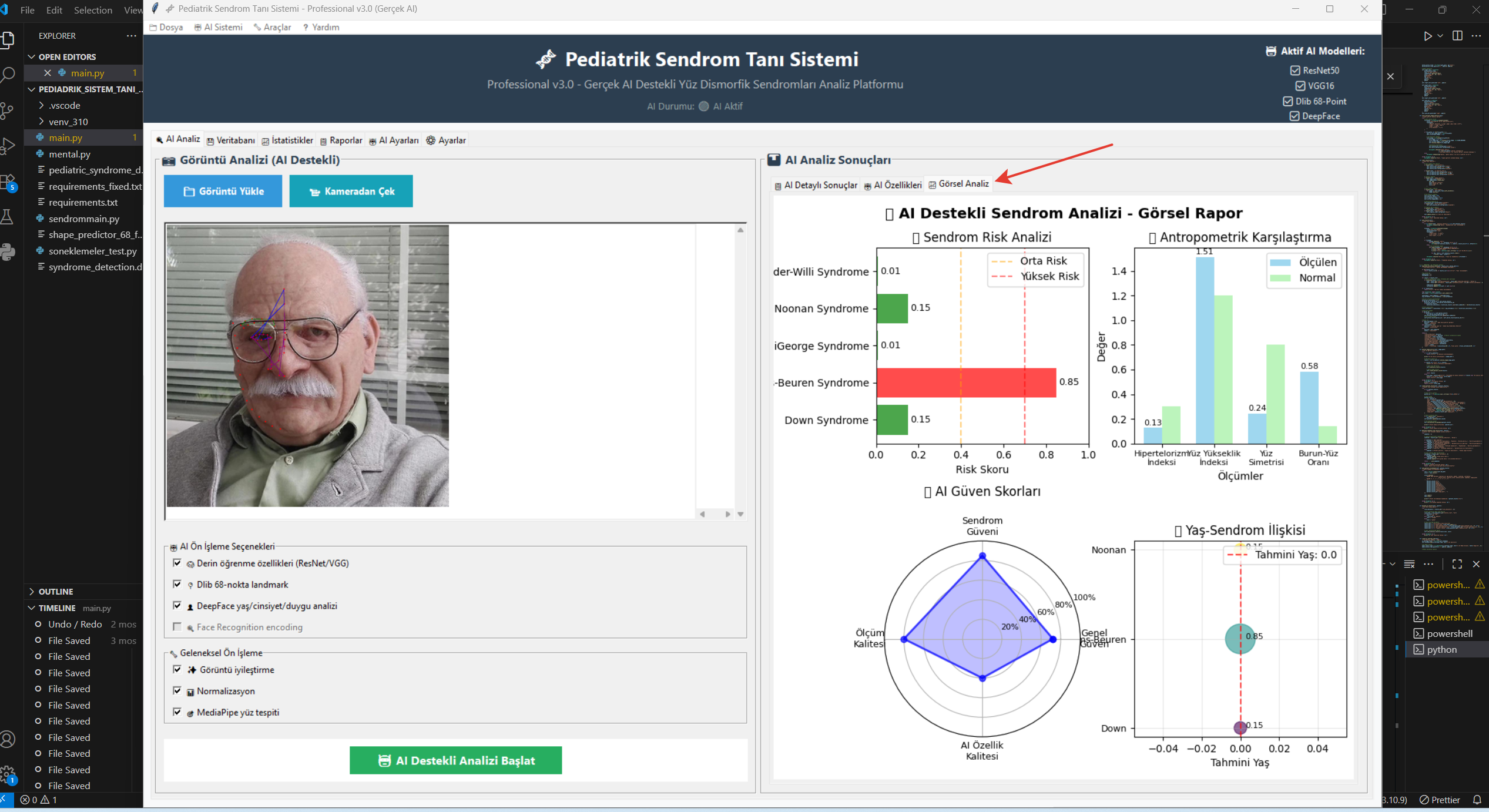Open sendrommain.py in the explorer

coord(84,219)
